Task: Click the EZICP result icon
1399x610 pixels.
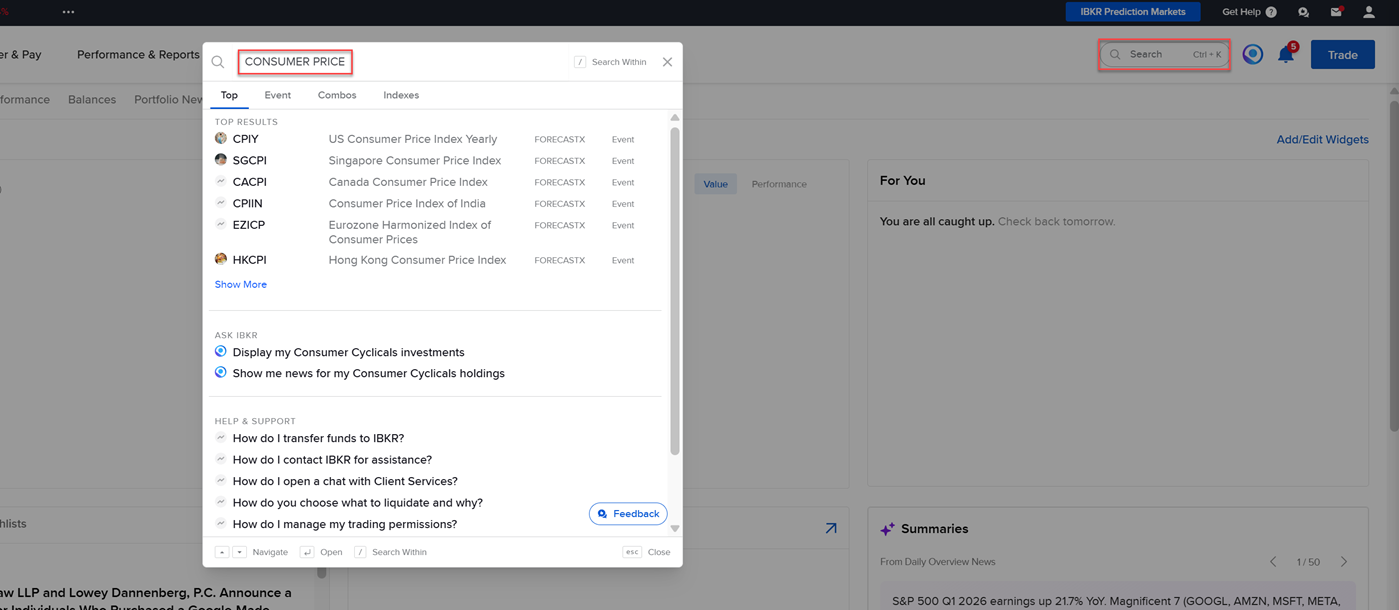Action: (x=221, y=224)
